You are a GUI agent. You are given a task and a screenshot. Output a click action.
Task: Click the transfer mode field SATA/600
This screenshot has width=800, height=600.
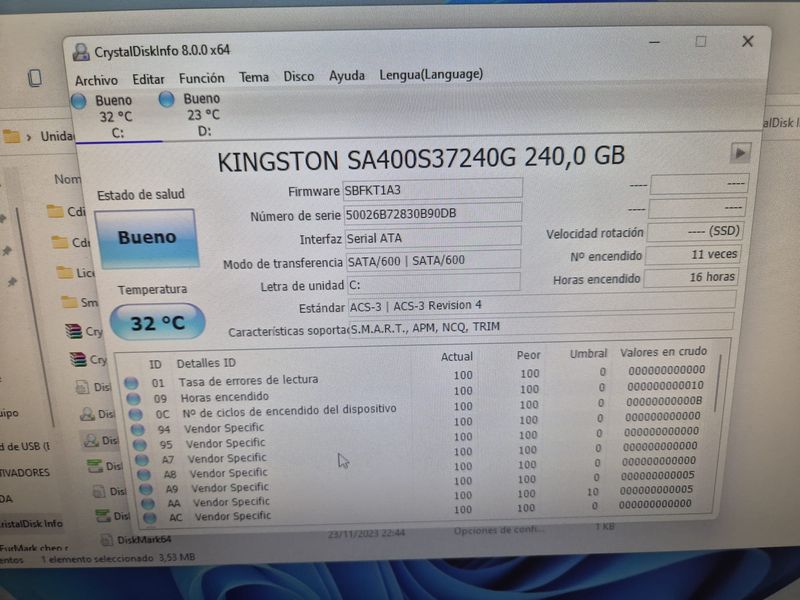point(433,260)
